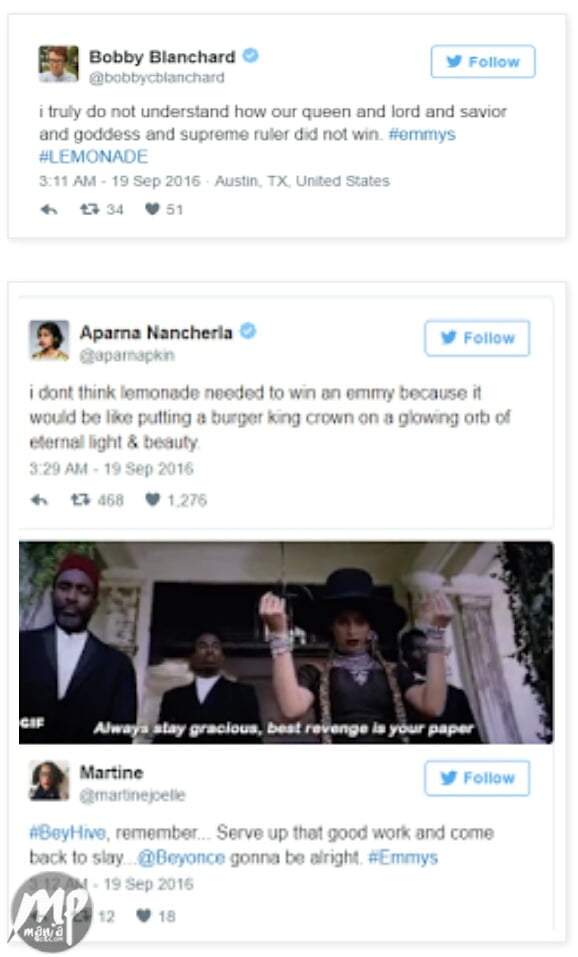Image resolution: width=578 pixels, height=957 pixels.
Task: Open the @Beyonce mention link
Action: point(181,858)
